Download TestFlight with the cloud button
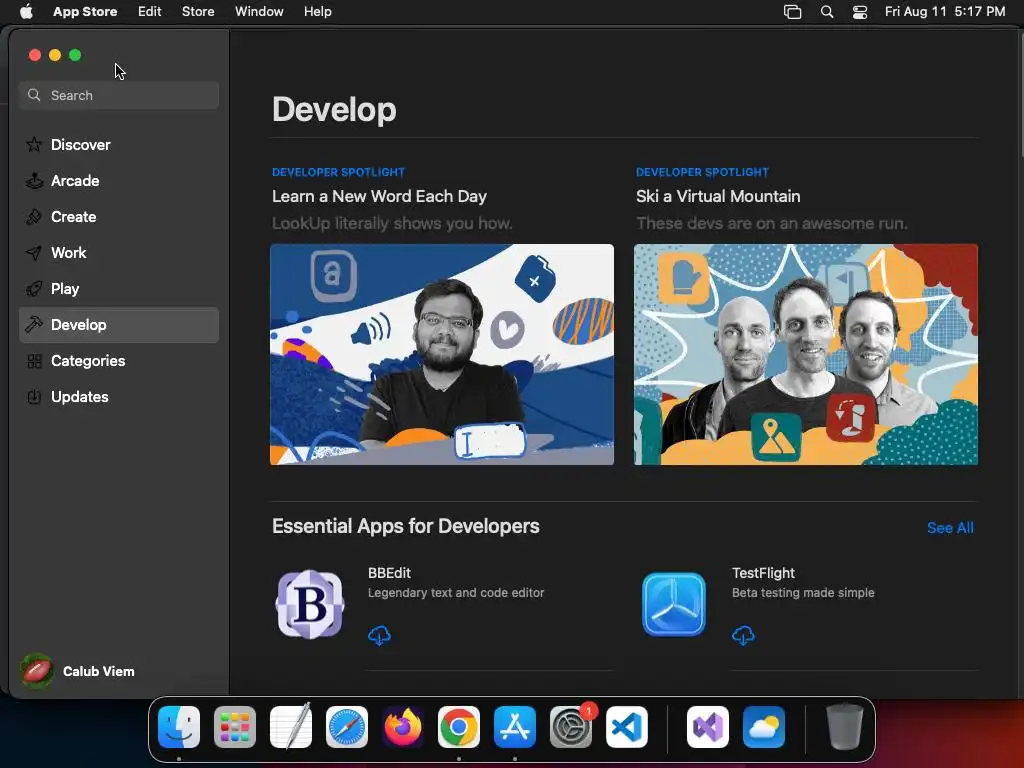This screenshot has height=768, width=1024. coord(743,635)
